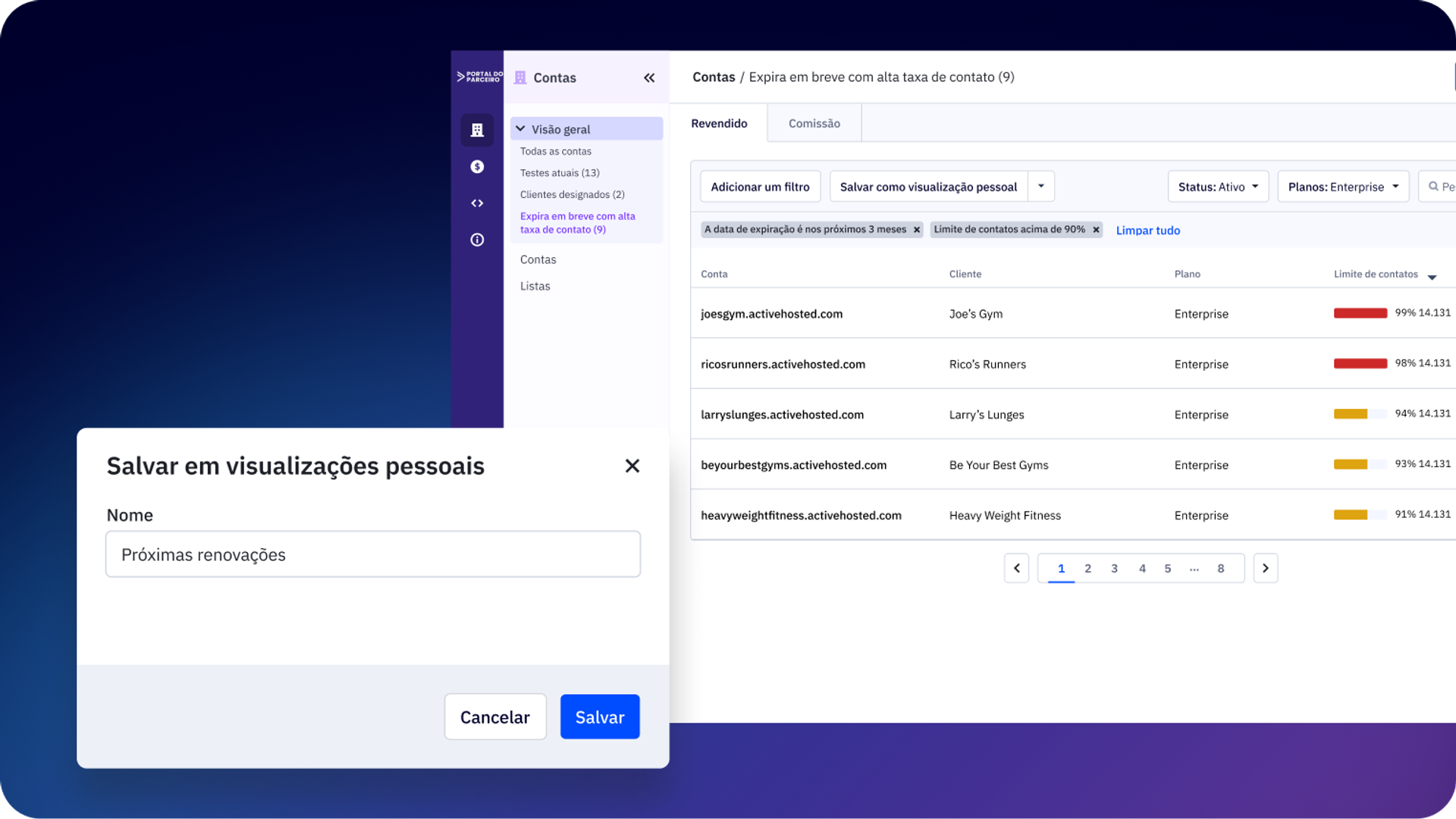
Task: Remove the contact limit above 90% filter
Action: click(x=1096, y=230)
